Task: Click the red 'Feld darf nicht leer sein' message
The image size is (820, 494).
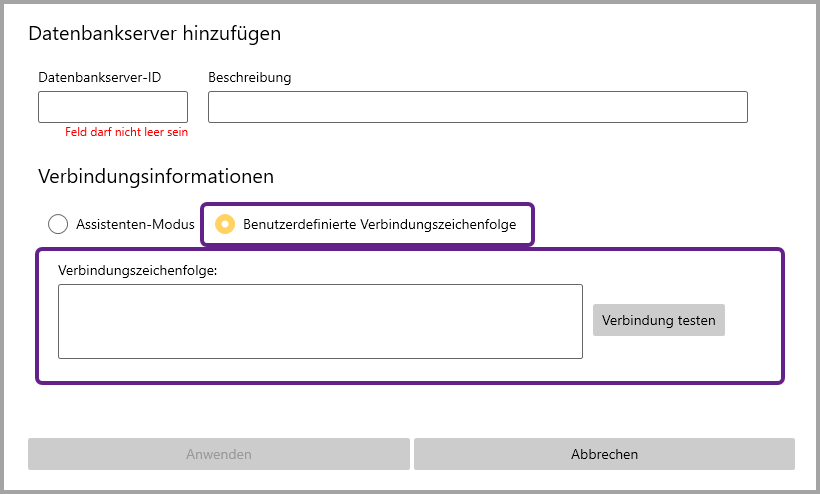Action: (x=126, y=132)
